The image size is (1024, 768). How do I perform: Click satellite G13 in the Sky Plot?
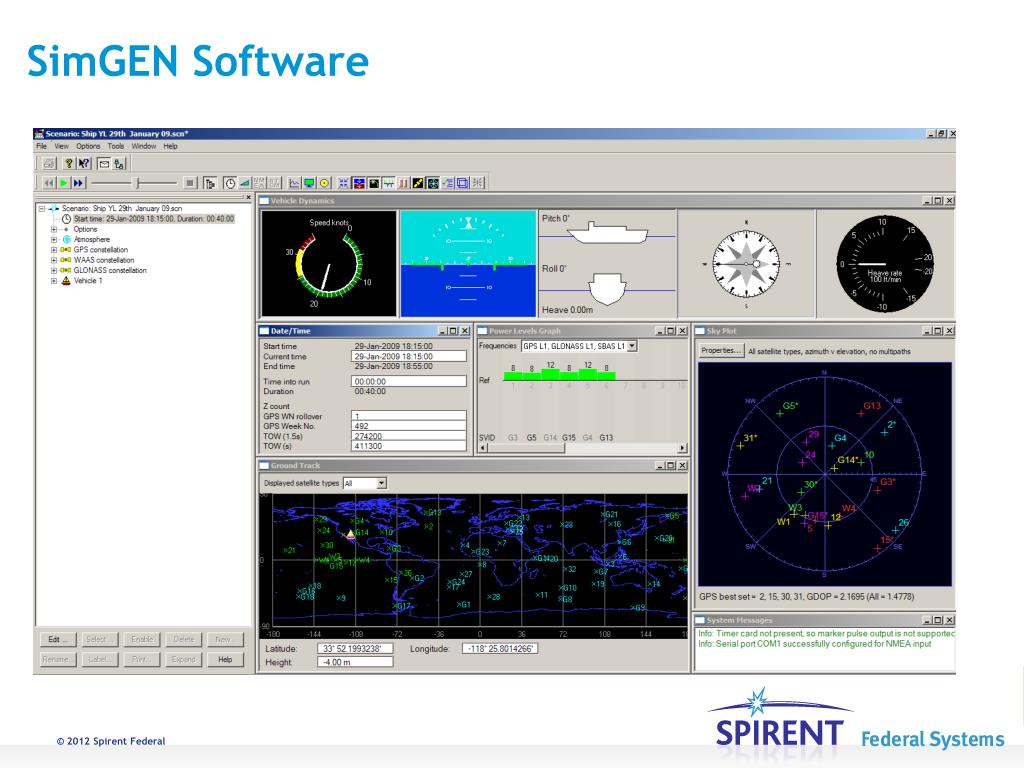[869, 408]
